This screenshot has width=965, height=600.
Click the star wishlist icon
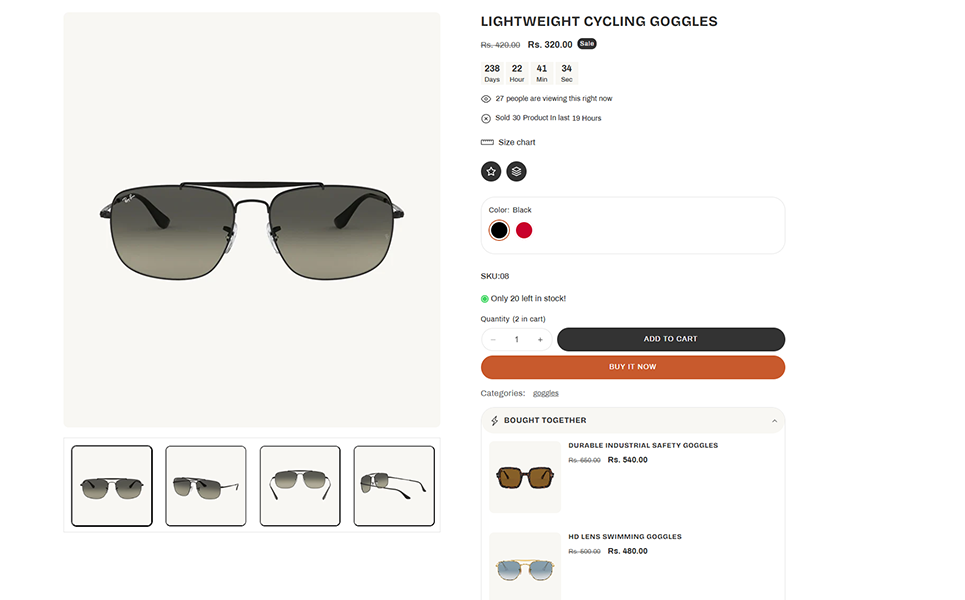point(491,171)
